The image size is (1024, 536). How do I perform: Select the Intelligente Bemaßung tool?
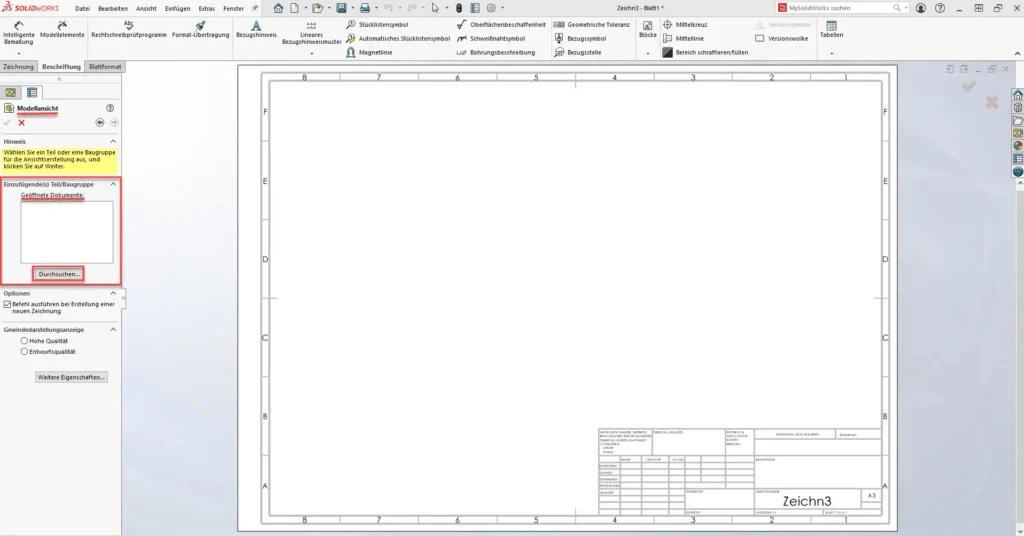(19, 25)
